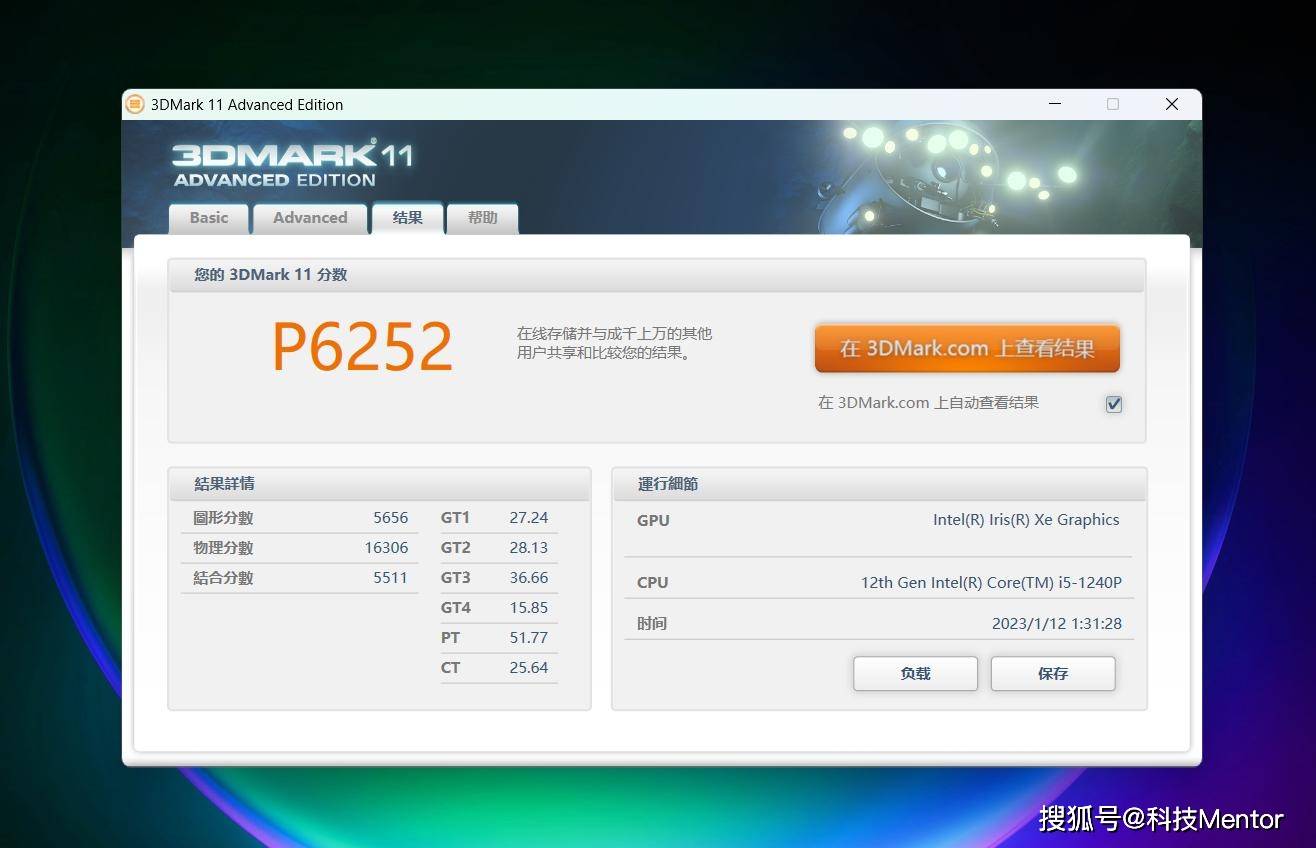1316x848 pixels.
Task: Click the 物理分數 label
Action: (223, 548)
